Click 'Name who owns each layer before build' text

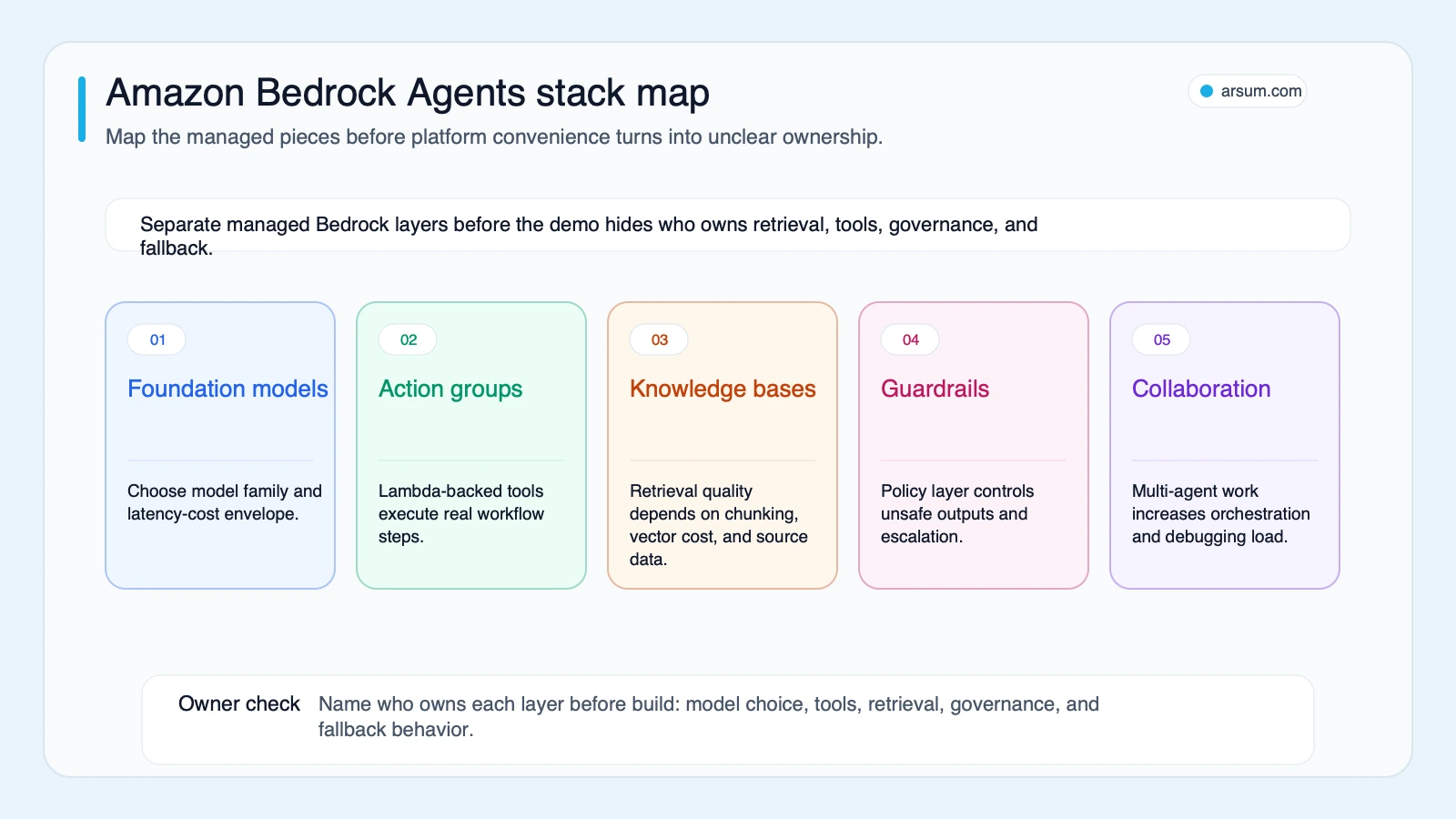[709, 716]
